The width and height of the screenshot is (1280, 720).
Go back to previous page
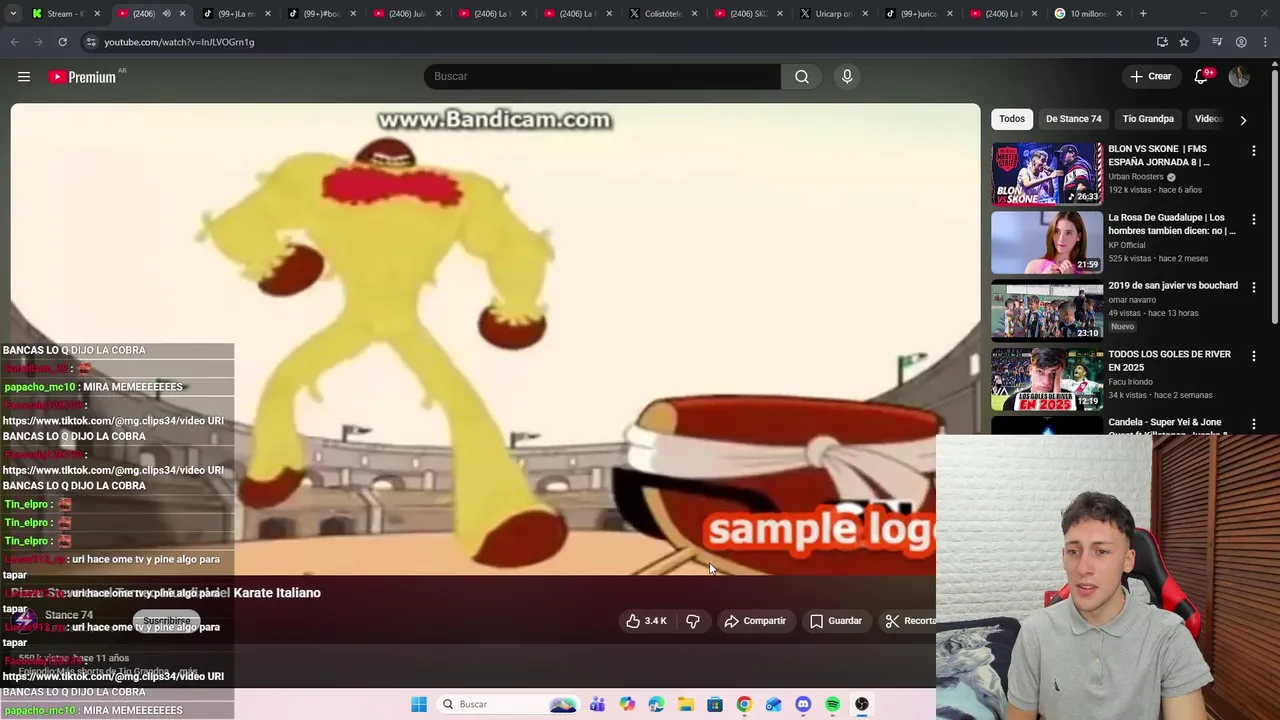point(14,42)
